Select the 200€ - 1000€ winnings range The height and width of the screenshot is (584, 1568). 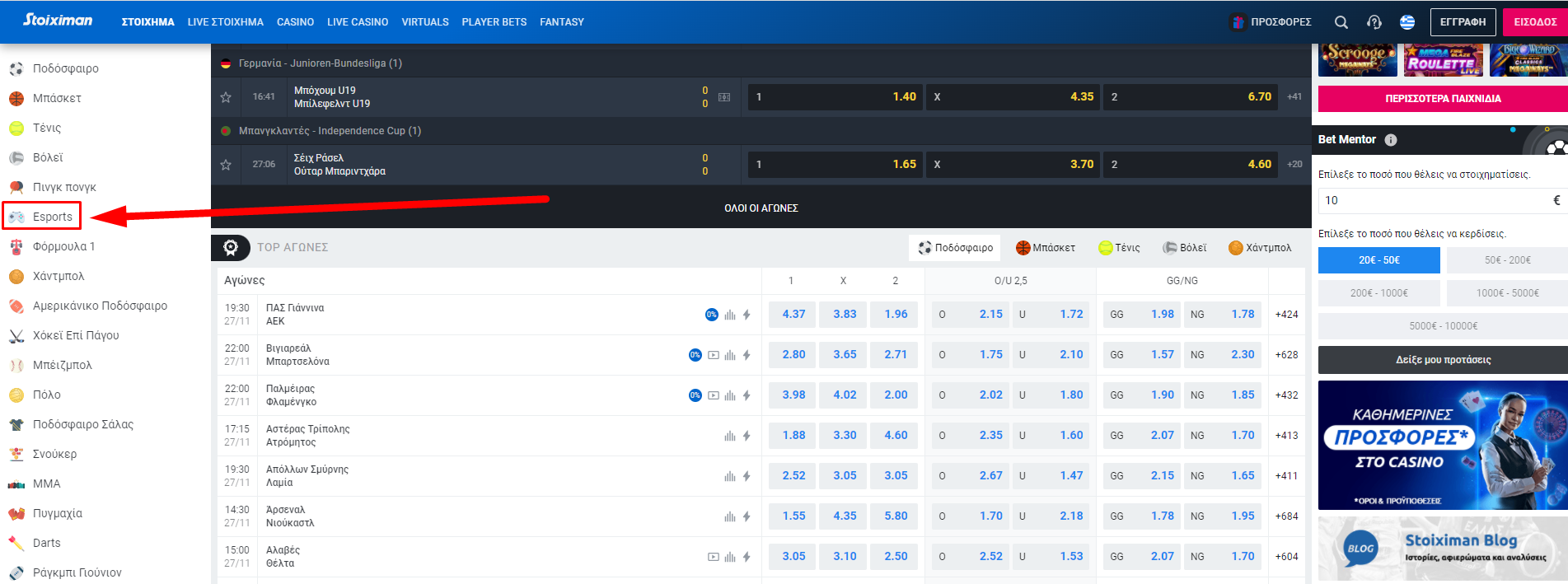click(x=1379, y=293)
